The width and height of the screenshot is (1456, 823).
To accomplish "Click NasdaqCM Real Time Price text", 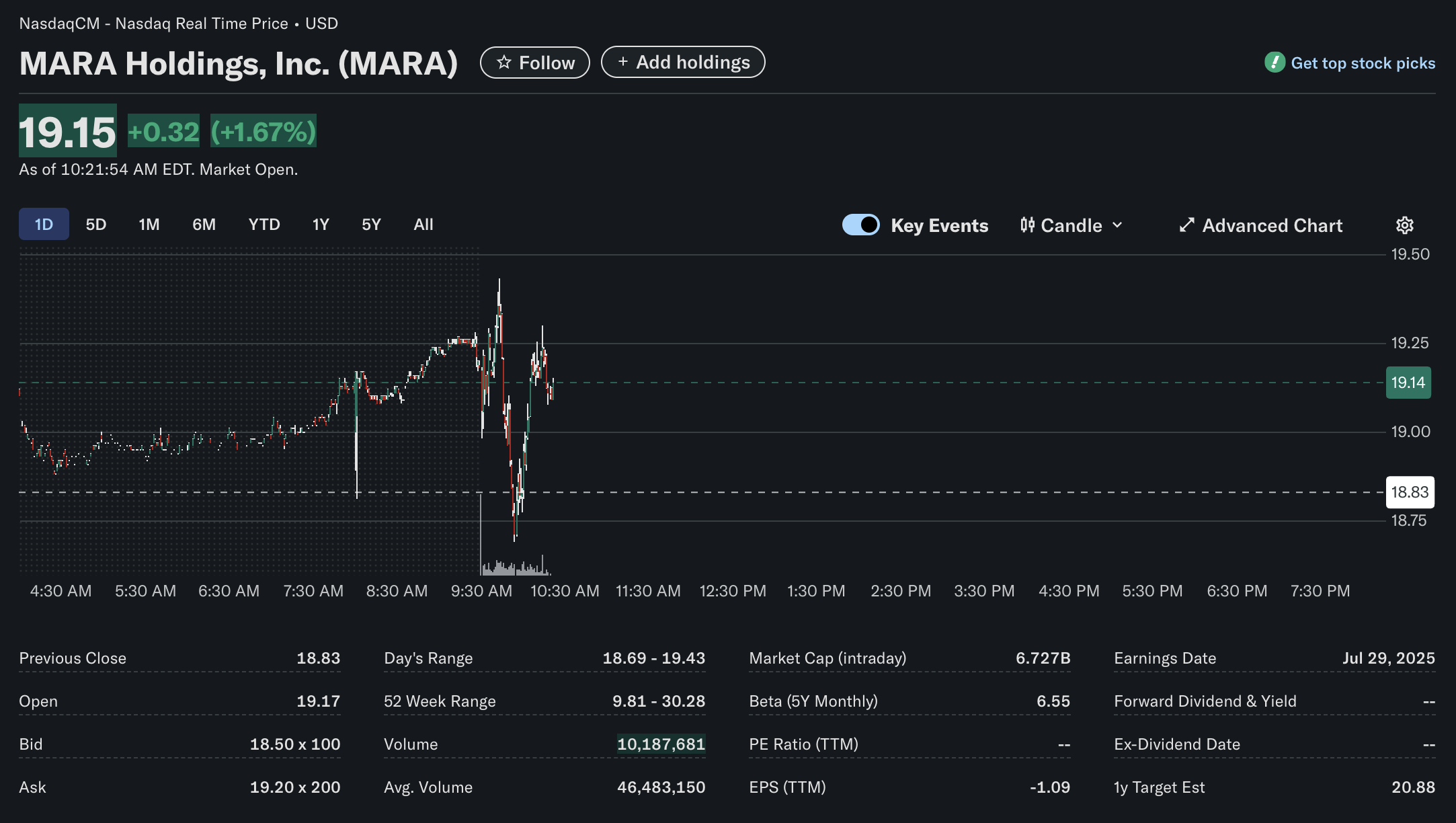I will [179, 24].
